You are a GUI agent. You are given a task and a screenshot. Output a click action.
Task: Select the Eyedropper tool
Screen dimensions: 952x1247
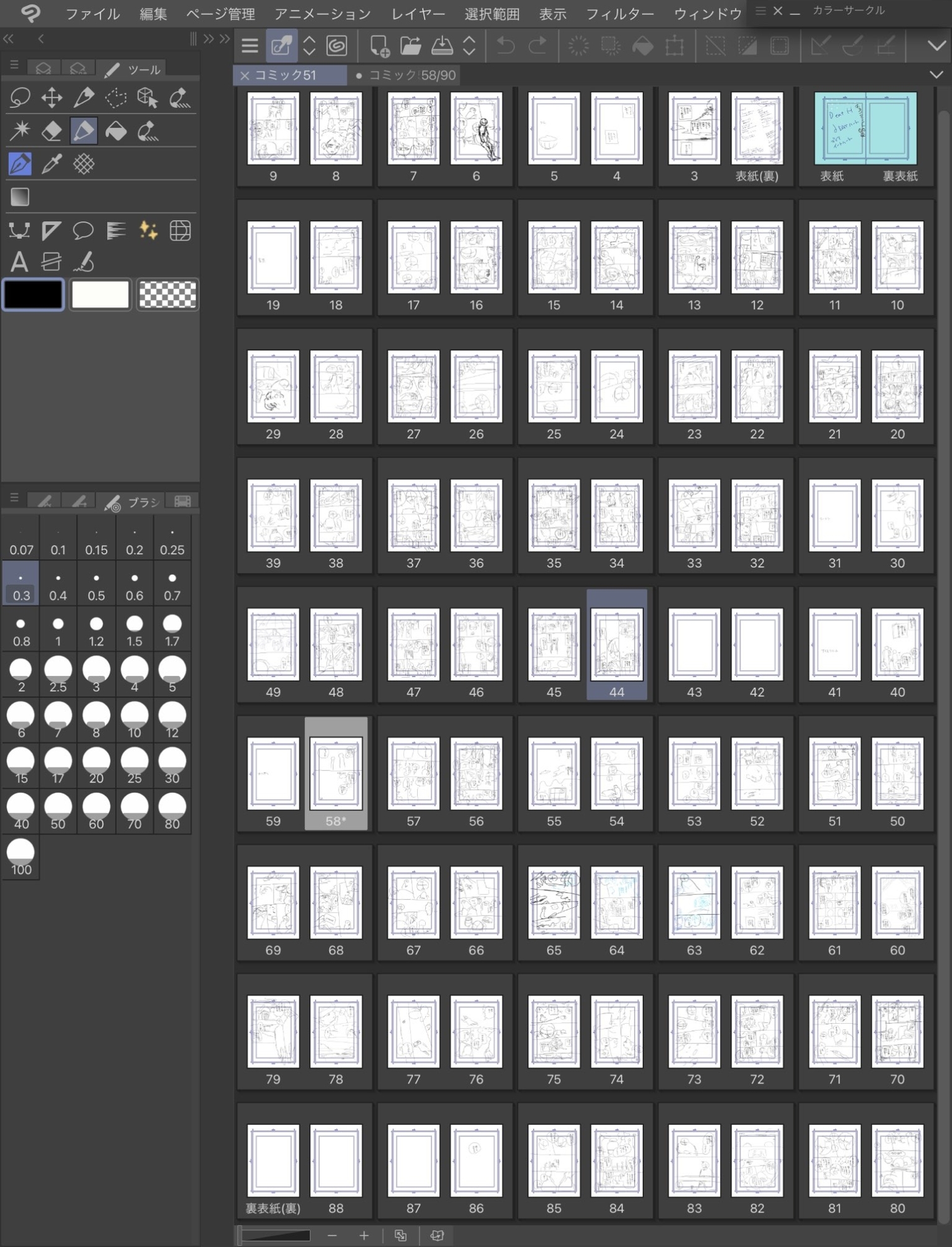click(x=52, y=164)
